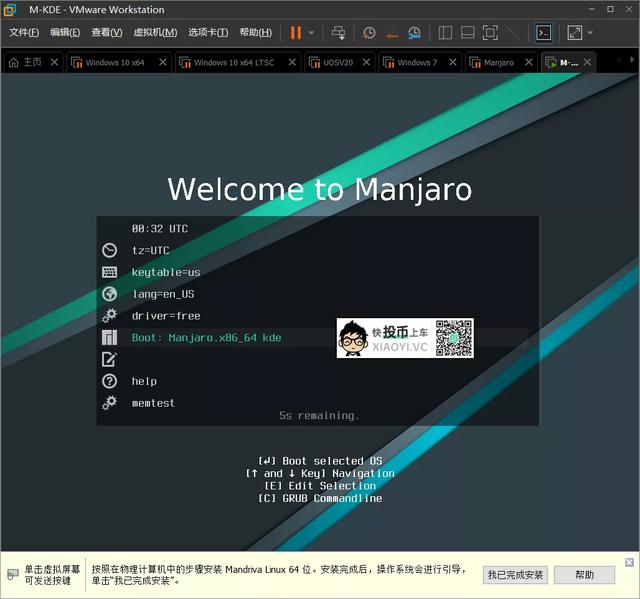
Task: Toggle the library sidebar view icon
Action: click(445, 33)
